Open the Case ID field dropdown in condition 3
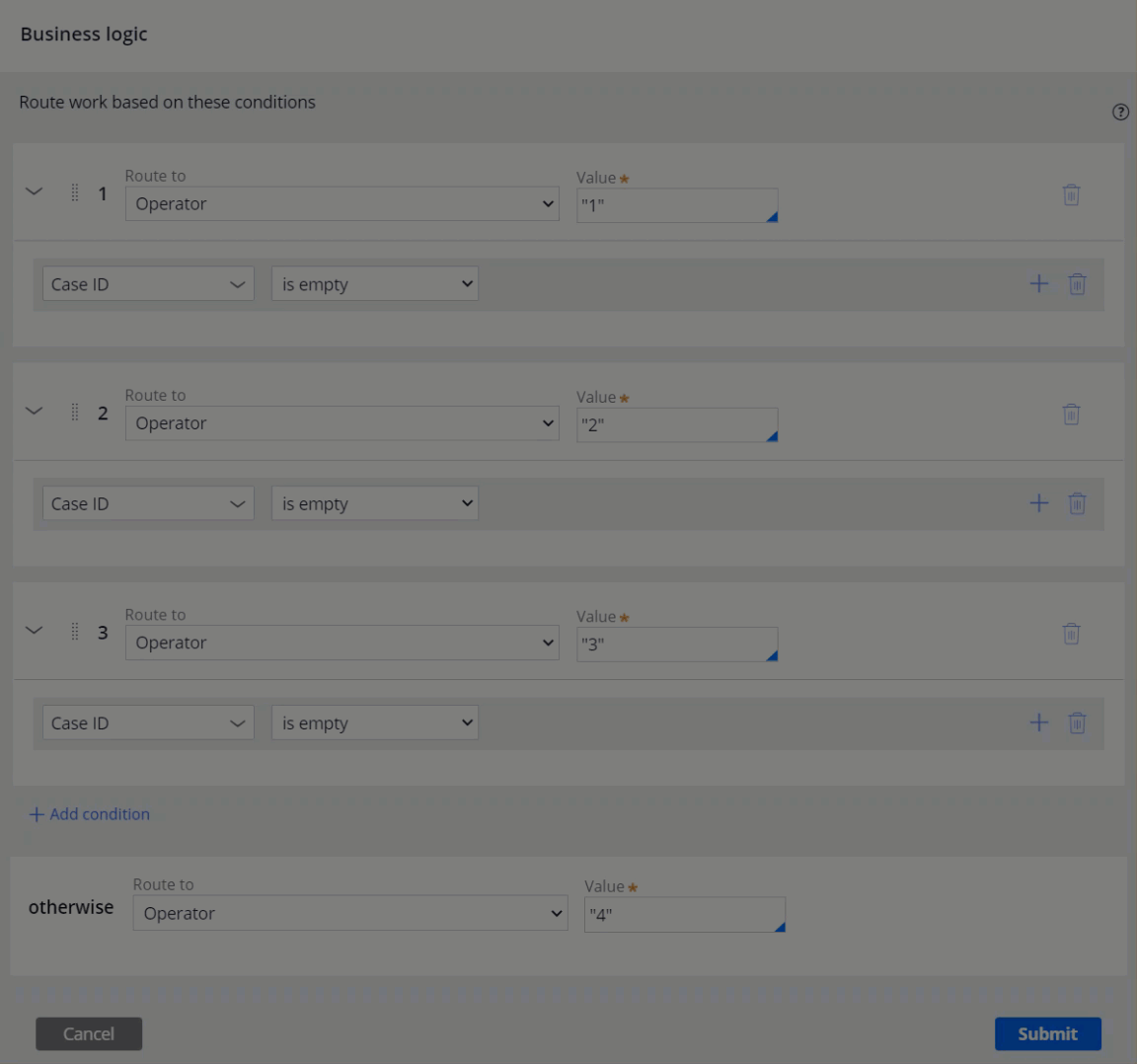 (x=147, y=722)
